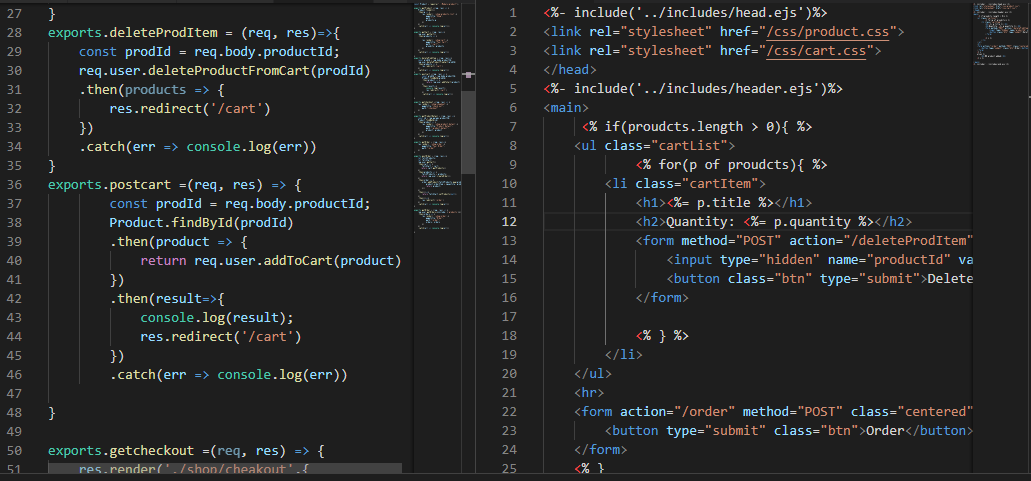Click Product.findById(prodId) on line 38
This screenshot has height=481, width=1031.
tap(201, 223)
